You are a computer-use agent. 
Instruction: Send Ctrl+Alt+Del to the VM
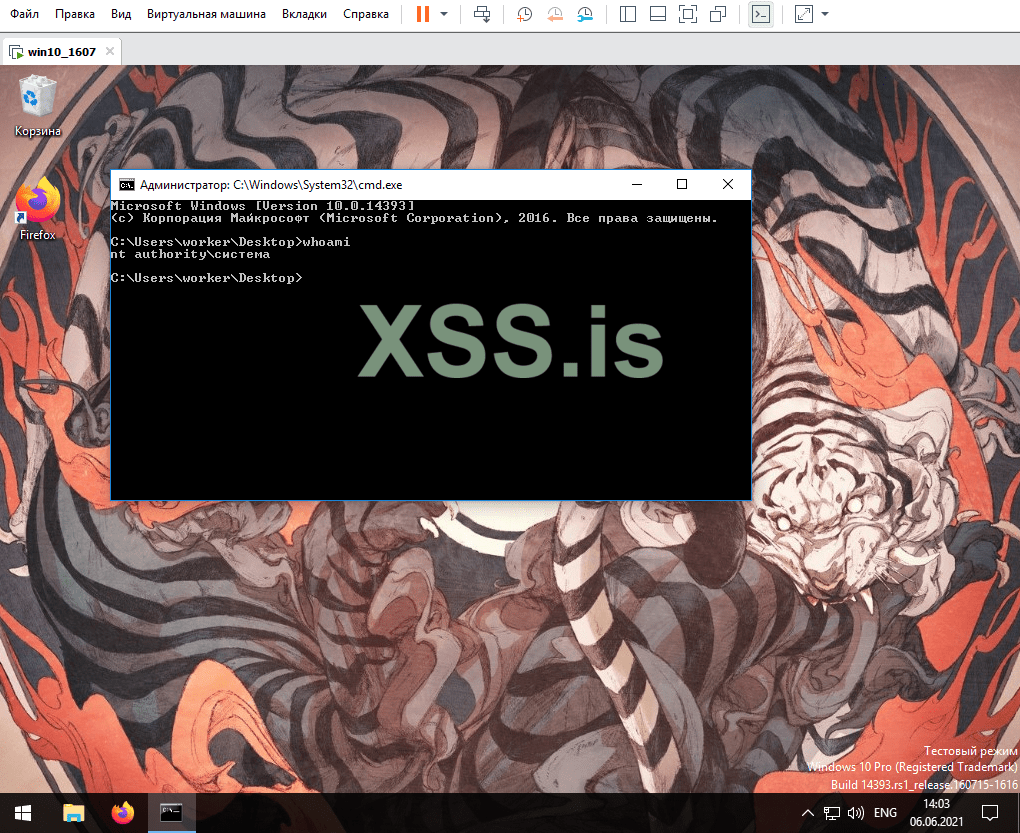(482, 14)
